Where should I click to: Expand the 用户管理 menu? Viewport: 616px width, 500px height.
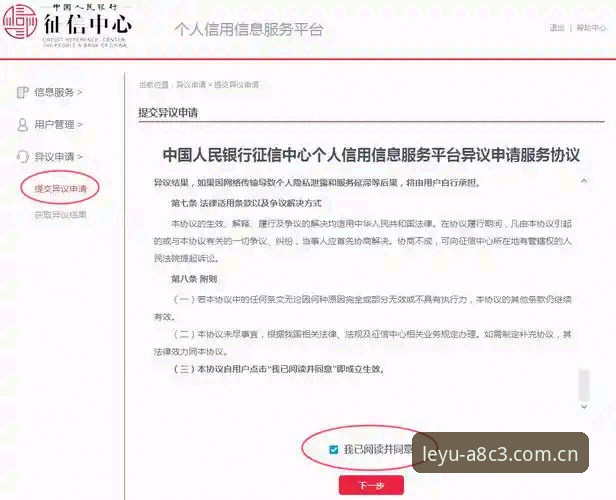click(x=58, y=125)
